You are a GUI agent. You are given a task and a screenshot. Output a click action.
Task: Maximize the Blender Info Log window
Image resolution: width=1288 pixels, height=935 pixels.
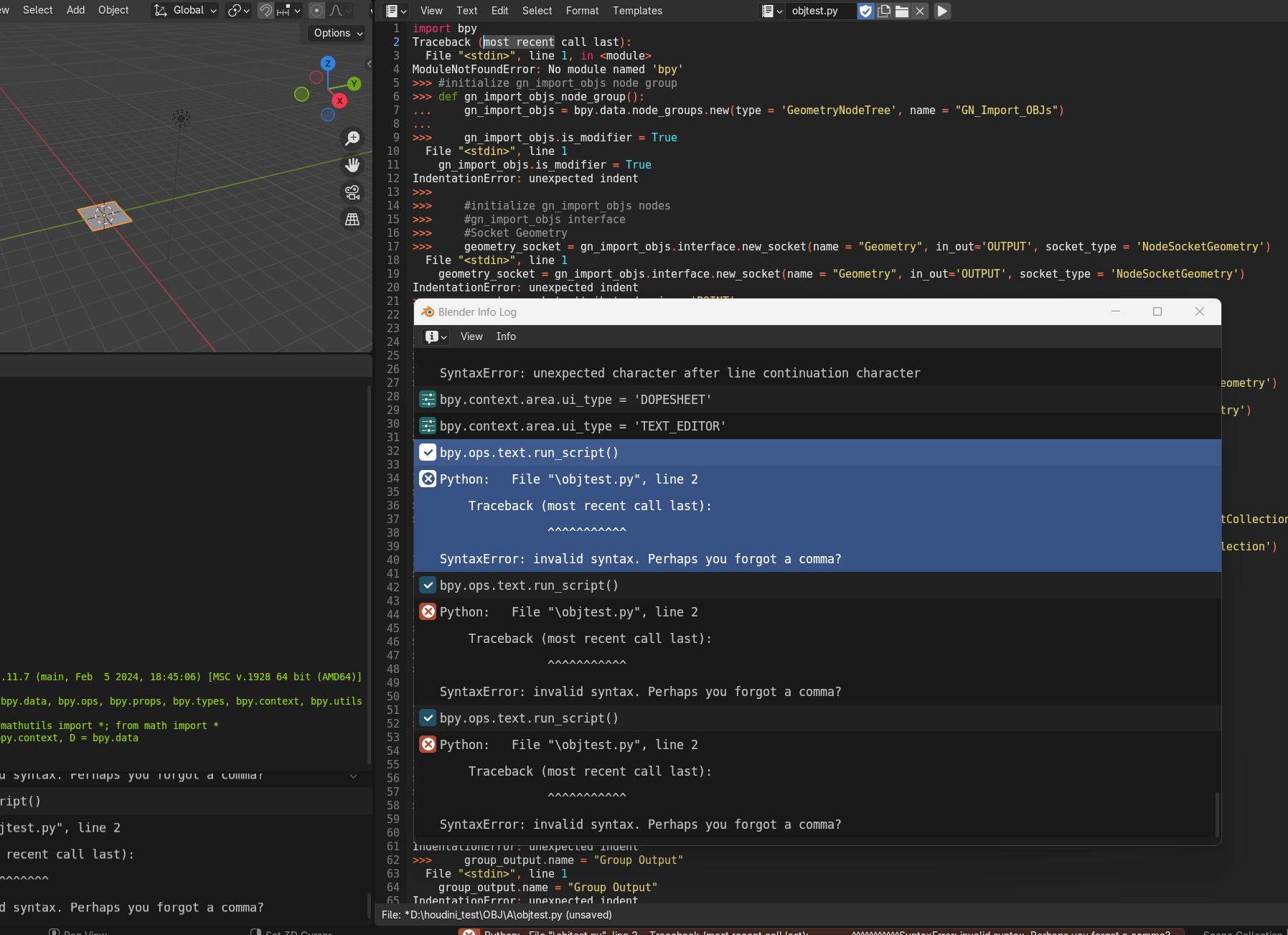point(1157,311)
